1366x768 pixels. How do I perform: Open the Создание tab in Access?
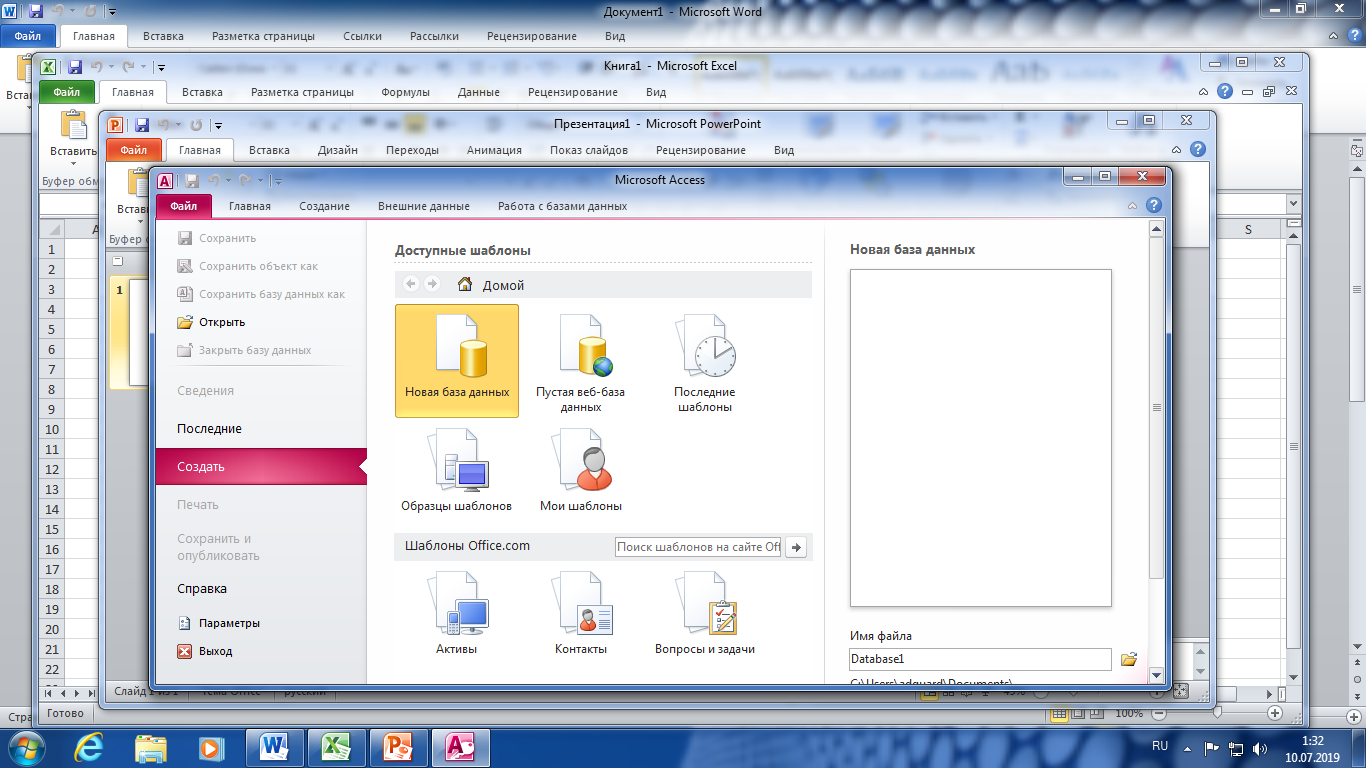(x=324, y=206)
